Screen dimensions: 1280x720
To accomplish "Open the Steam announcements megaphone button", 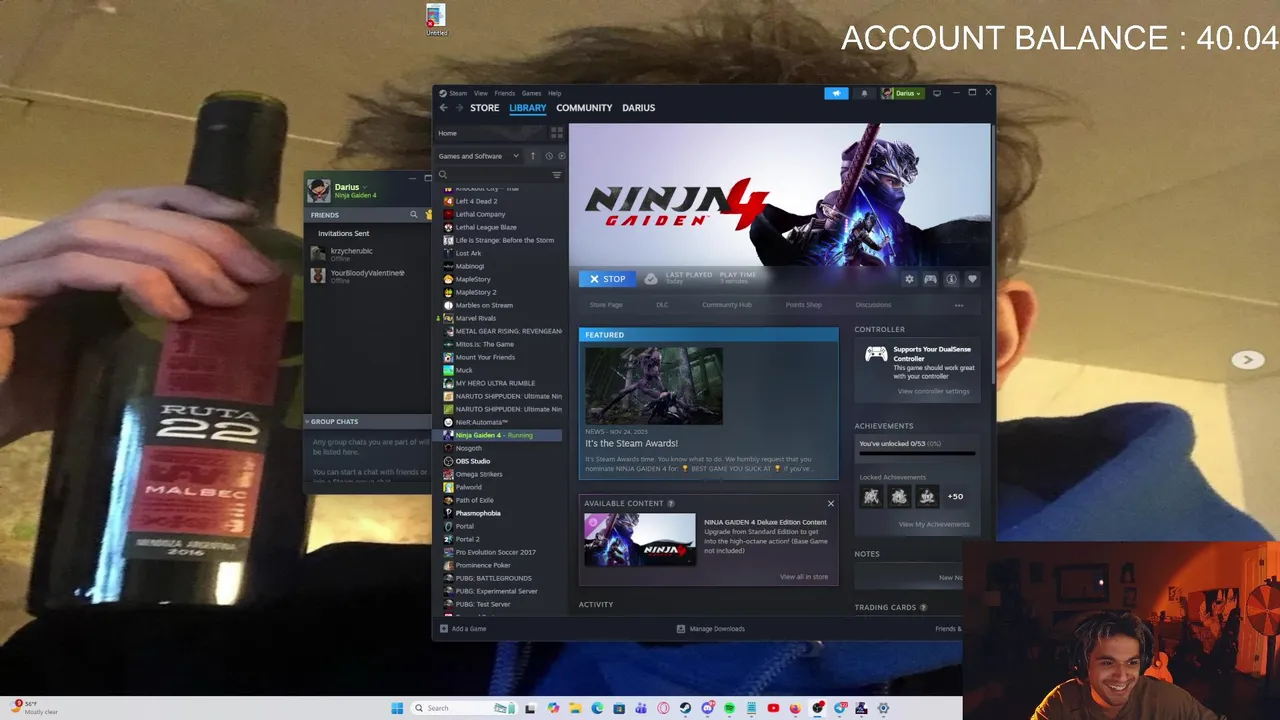I will pyautogui.click(x=836, y=93).
